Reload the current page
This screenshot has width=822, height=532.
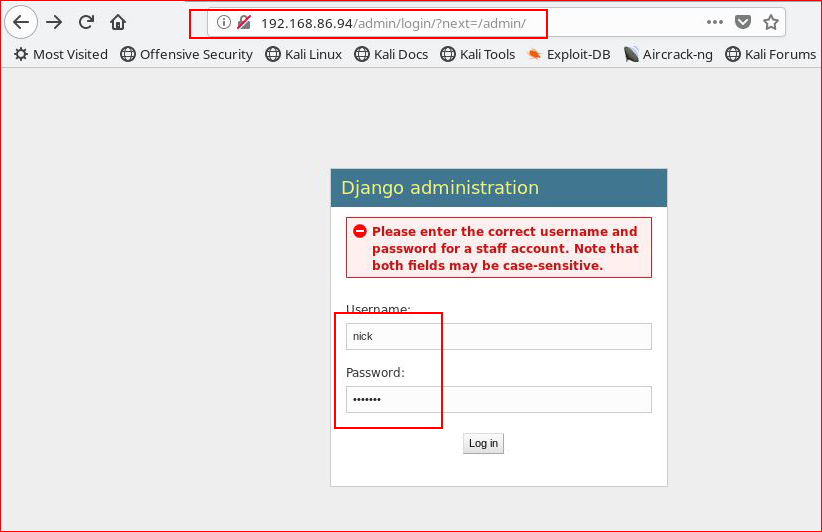coord(86,22)
